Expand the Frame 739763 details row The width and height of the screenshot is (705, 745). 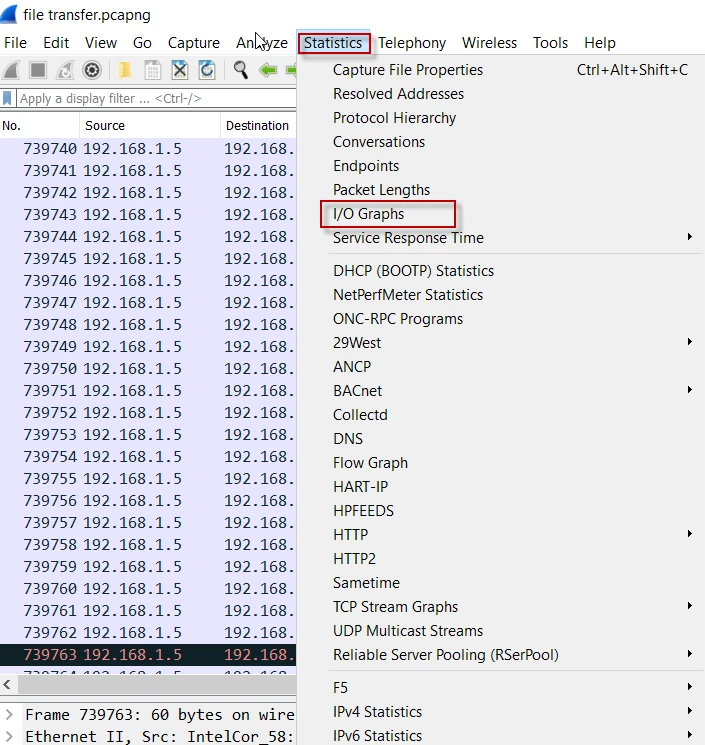pyautogui.click(x=9, y=715)
